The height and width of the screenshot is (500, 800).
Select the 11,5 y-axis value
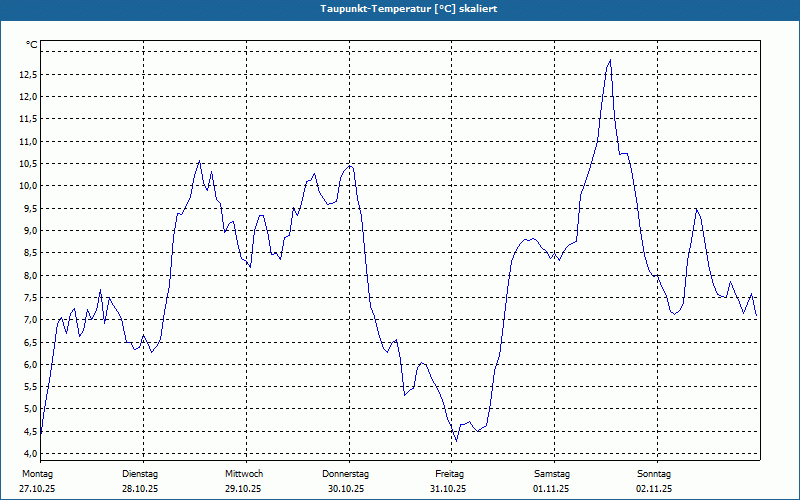coord(28,119)
